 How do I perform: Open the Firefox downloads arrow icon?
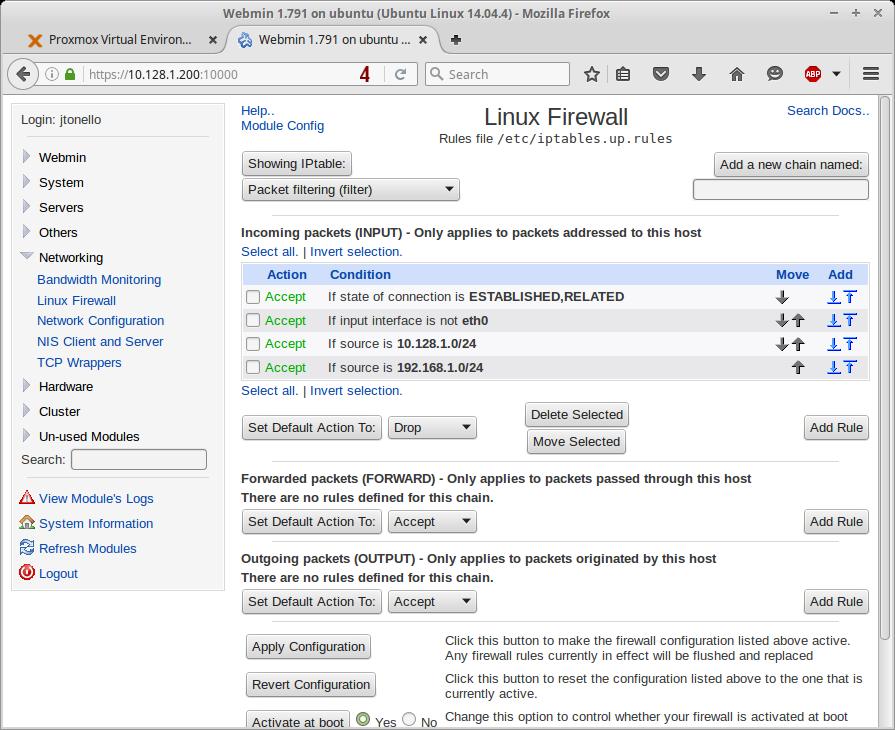coord(699,74)
